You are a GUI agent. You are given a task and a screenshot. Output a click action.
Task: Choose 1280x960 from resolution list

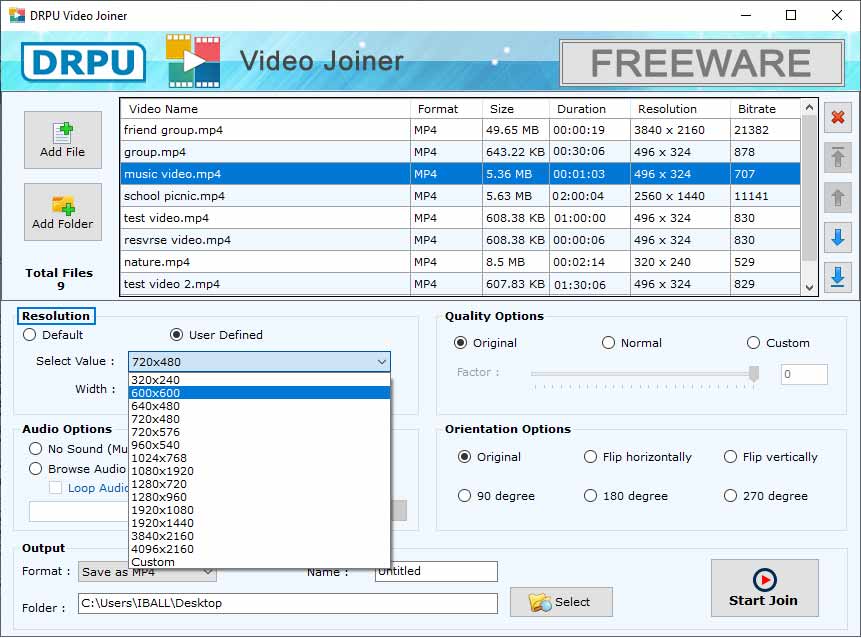[x=259, y=497]
